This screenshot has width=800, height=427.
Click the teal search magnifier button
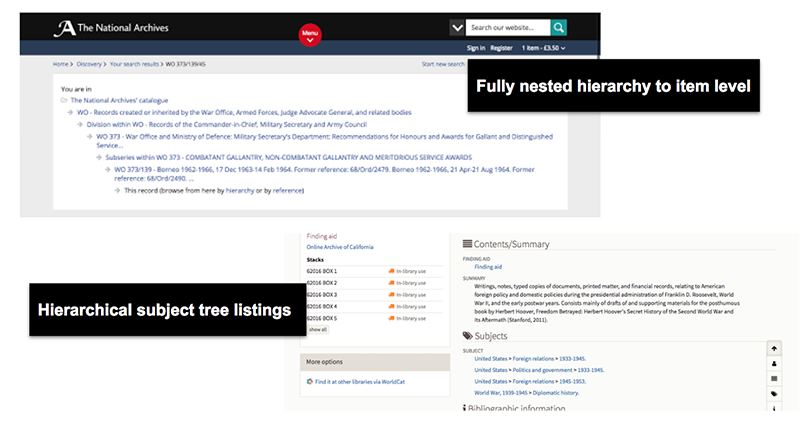coord(559,28)
